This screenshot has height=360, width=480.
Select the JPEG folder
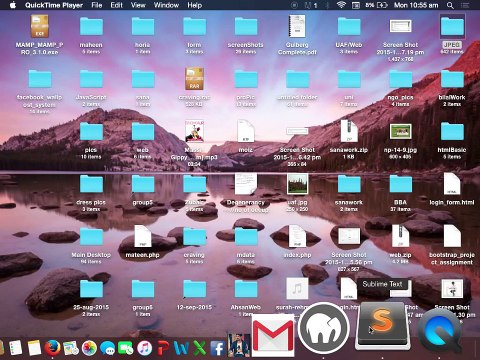click(x=452, y=27)
